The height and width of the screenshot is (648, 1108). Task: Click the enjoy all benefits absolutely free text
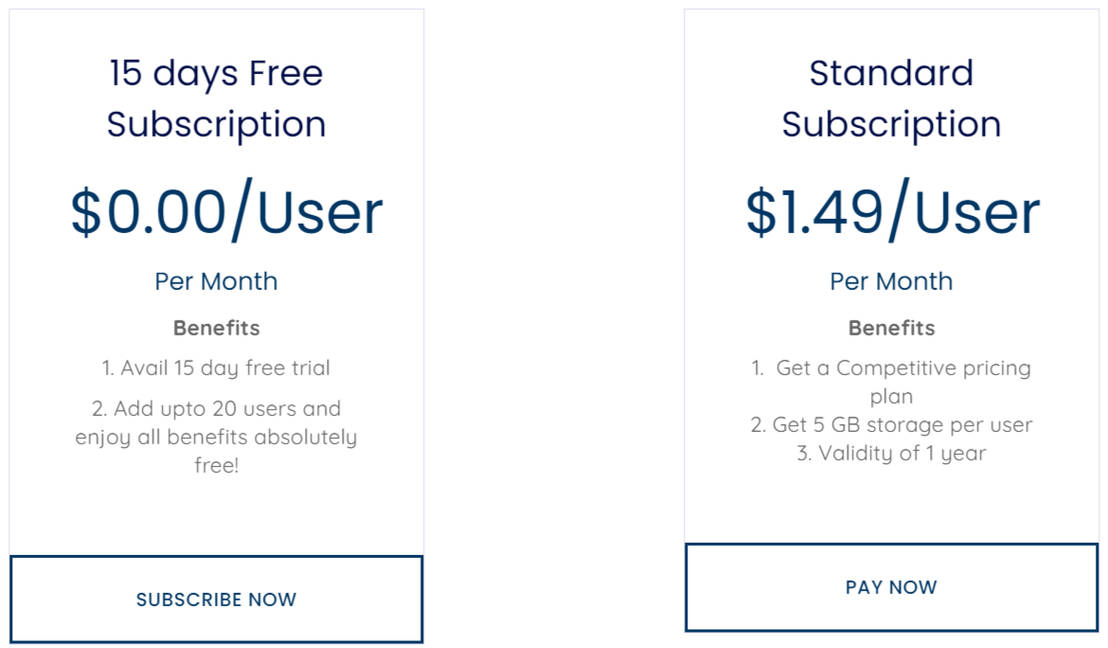pyautogui.click(x=217, y=437)
